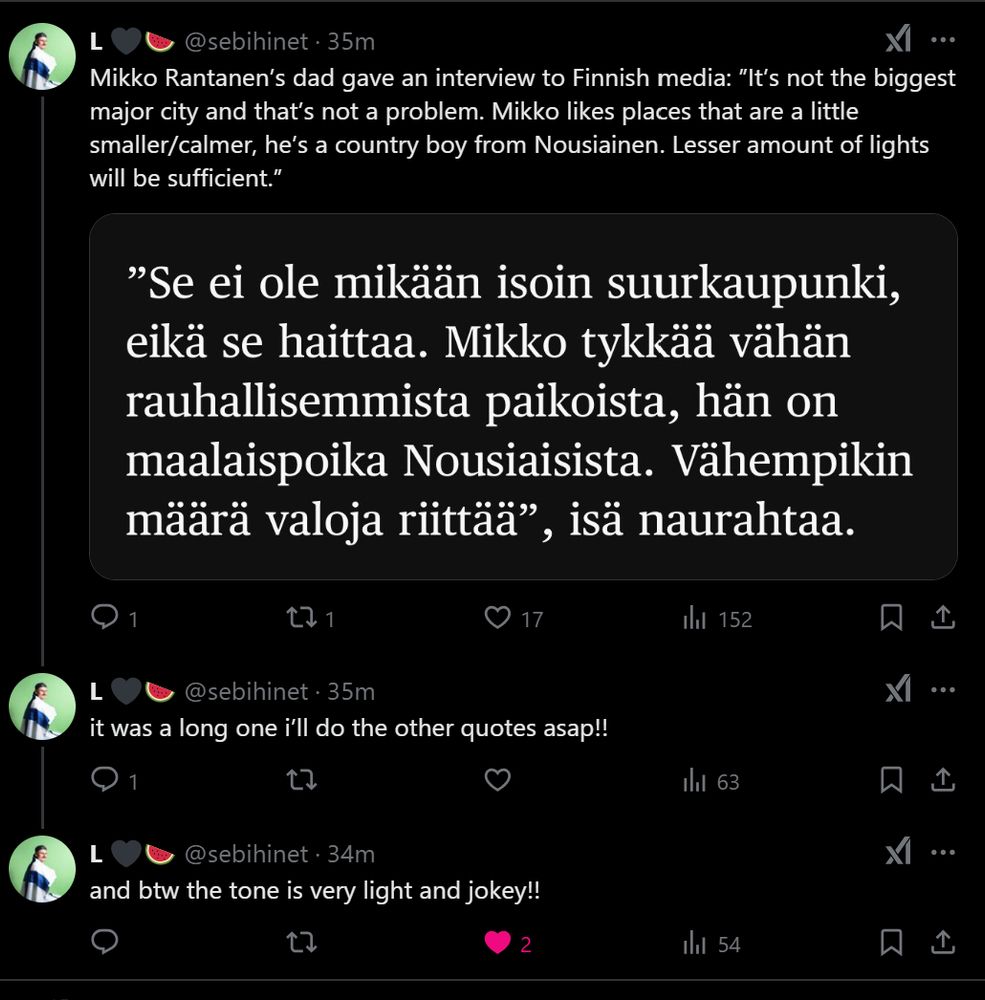985x1000 pixels.
Task: Open more menu on "long one" tweet
Action: point(942,690)
